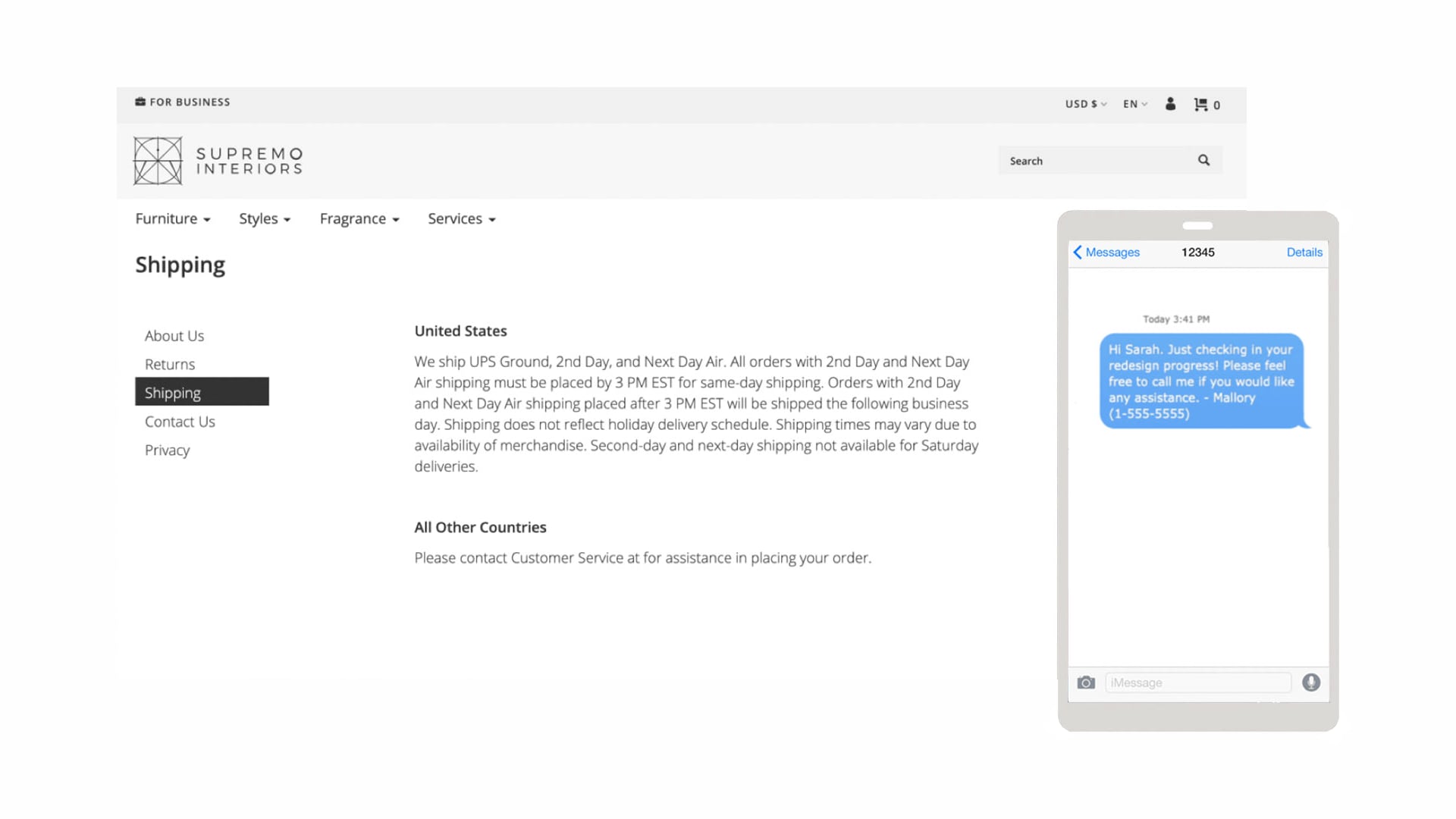
Task: Click the Supremo Interiors logo
Action: pyautogui.click(x=218, y=161)
